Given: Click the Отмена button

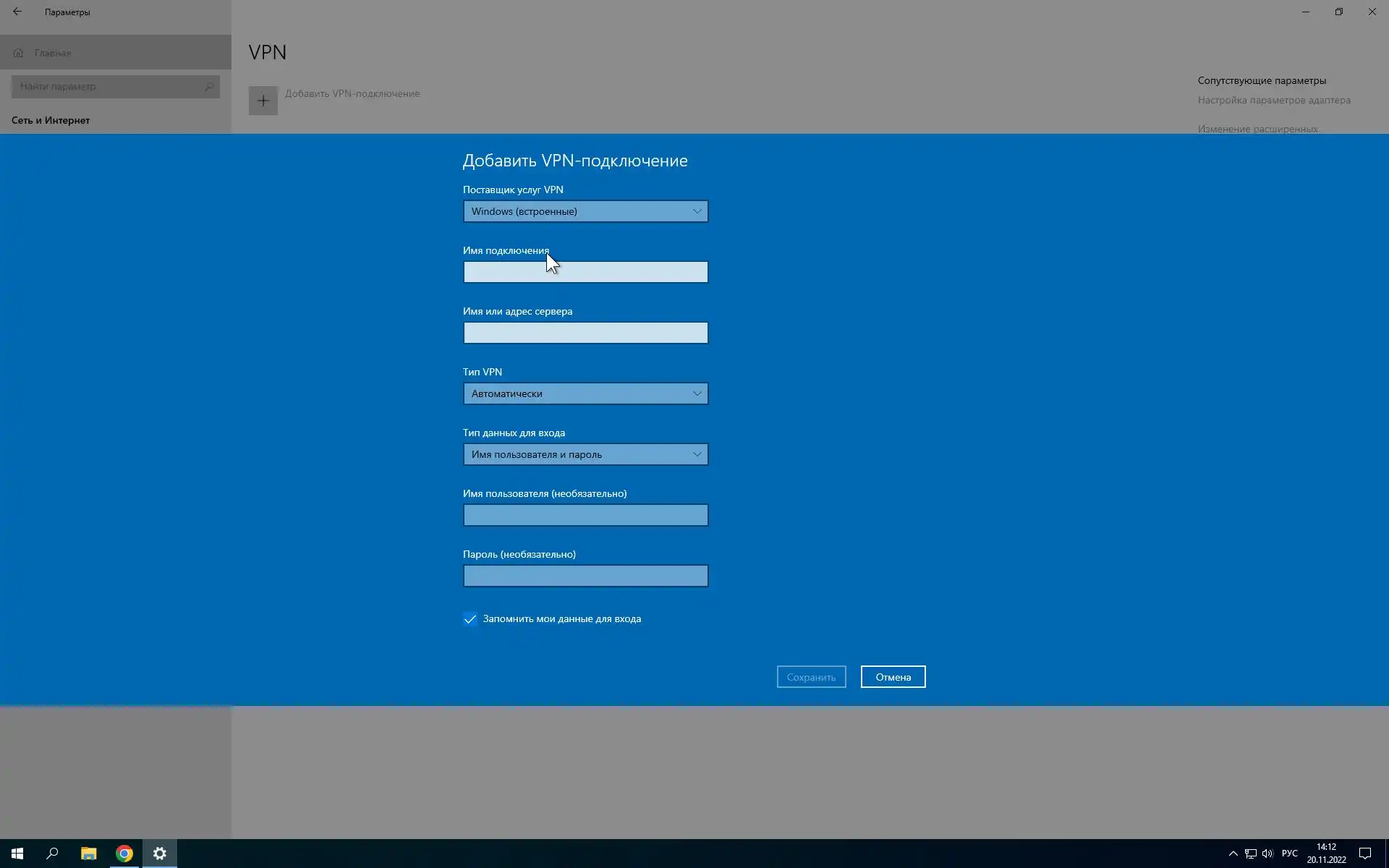Looking at the screenshot, I should (893, 677).
